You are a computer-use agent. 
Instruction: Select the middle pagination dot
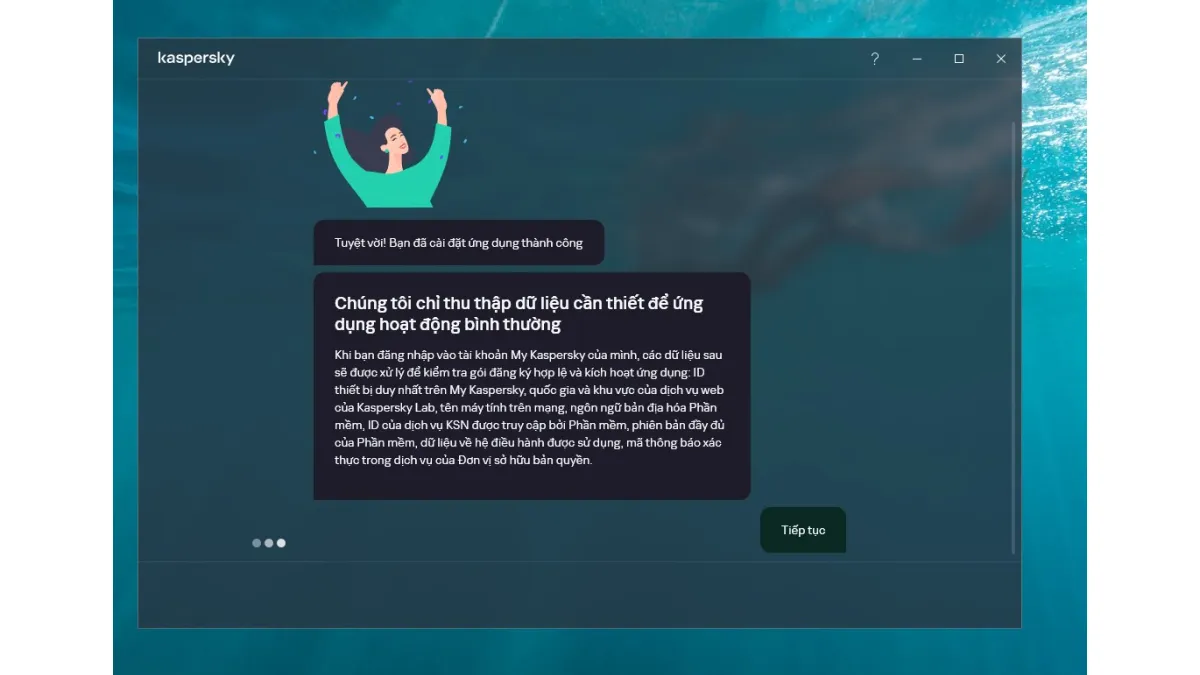(x=269, y=543)
